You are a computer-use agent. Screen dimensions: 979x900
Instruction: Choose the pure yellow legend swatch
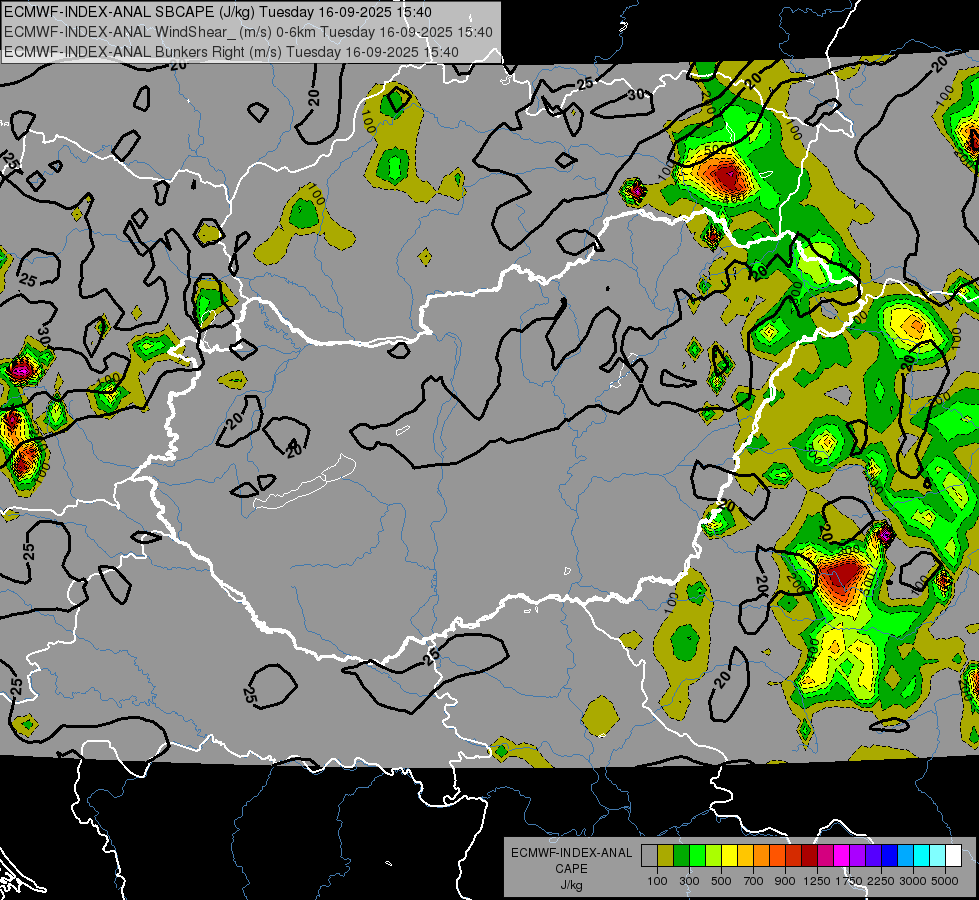730,856
